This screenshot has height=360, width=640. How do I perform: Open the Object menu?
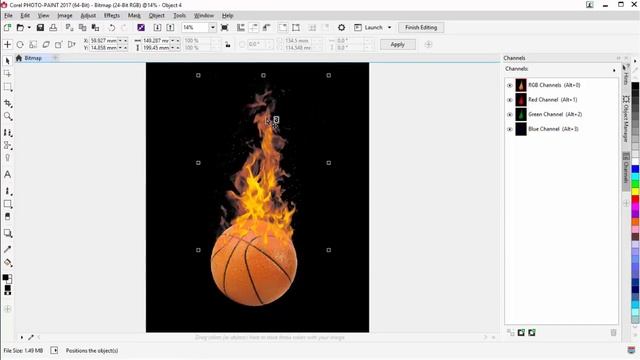[156, 16]
